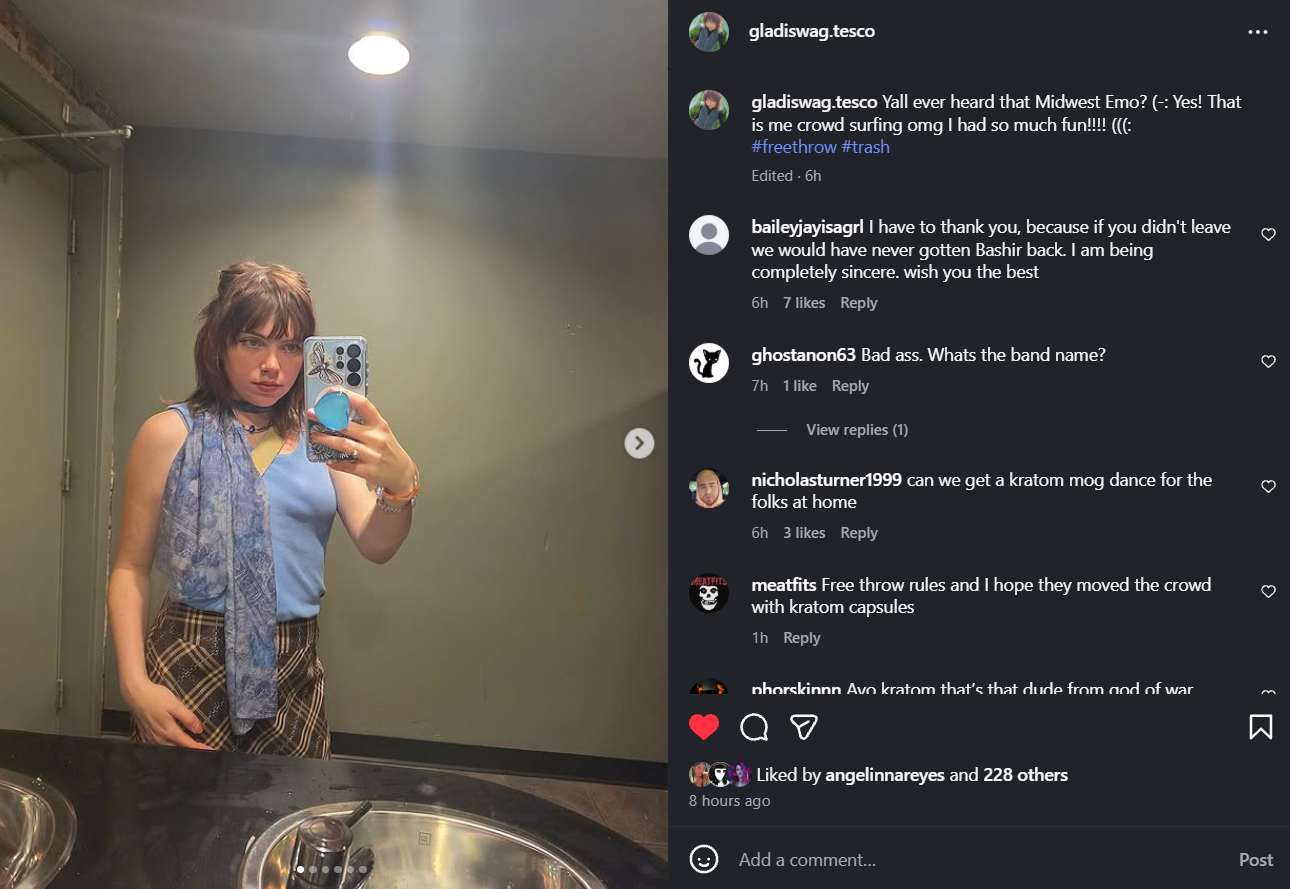Screen dimensions: 1290x889
Task: View the 228 others who liked
Action: pos(1025,775)
